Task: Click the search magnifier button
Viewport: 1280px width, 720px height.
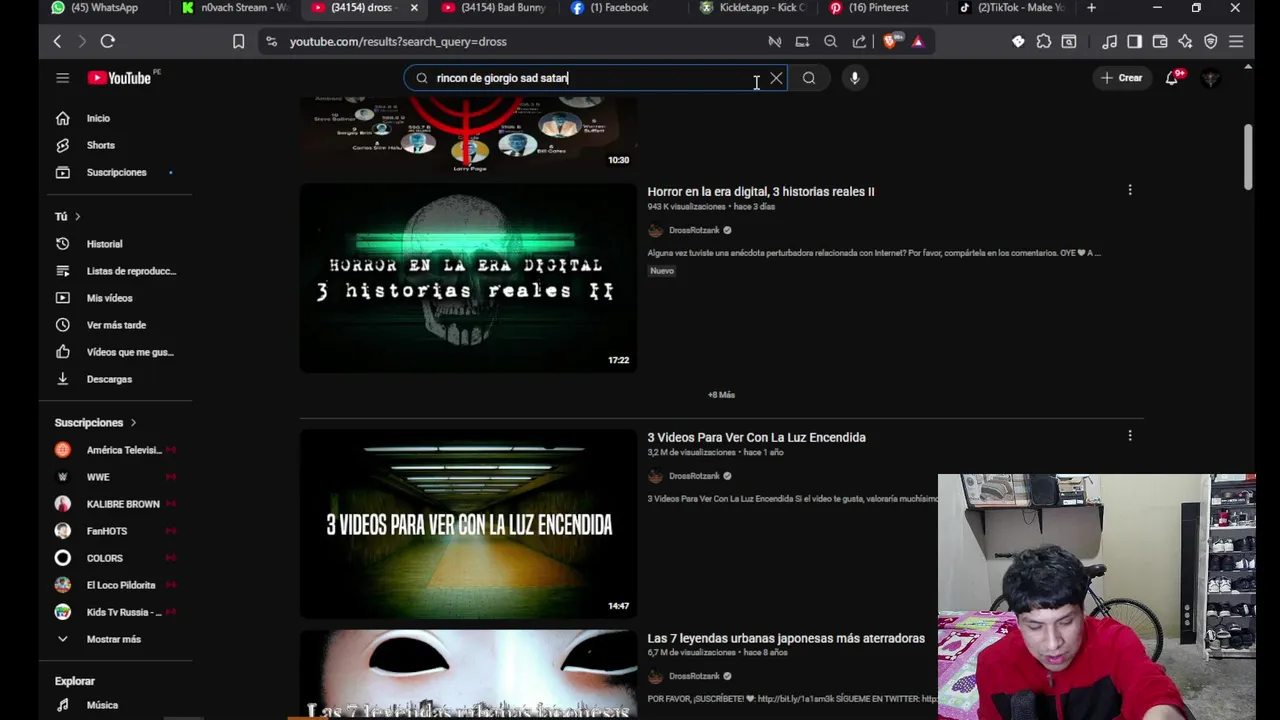Action: click(809, 78)
